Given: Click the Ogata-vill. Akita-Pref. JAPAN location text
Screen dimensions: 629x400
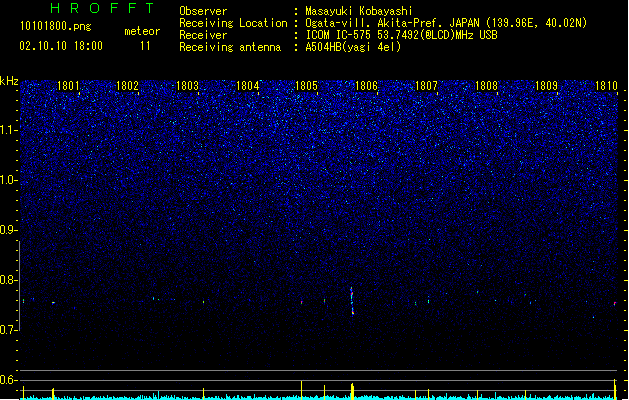Looking at the screenshot, I should (x=446, y=23).
